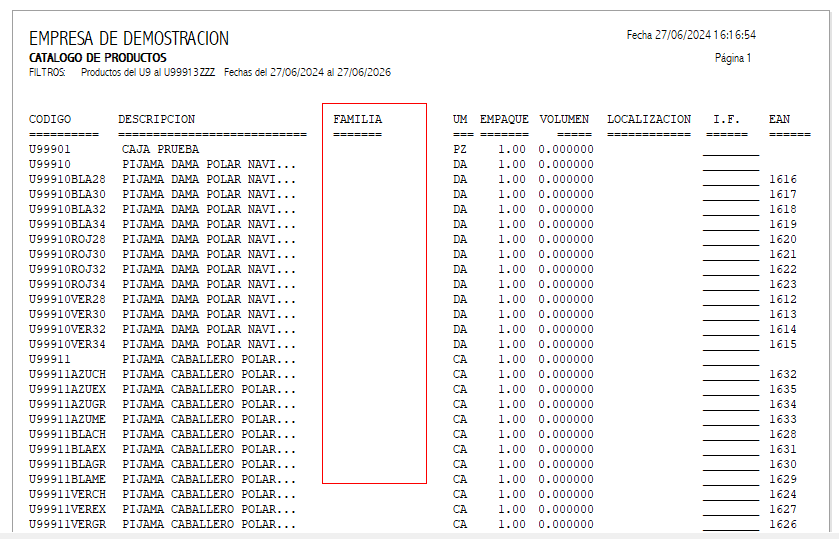Click the Fecha 27/06/2024 timestamp
The image size is (839, 539).
click(x=691, y=35)
